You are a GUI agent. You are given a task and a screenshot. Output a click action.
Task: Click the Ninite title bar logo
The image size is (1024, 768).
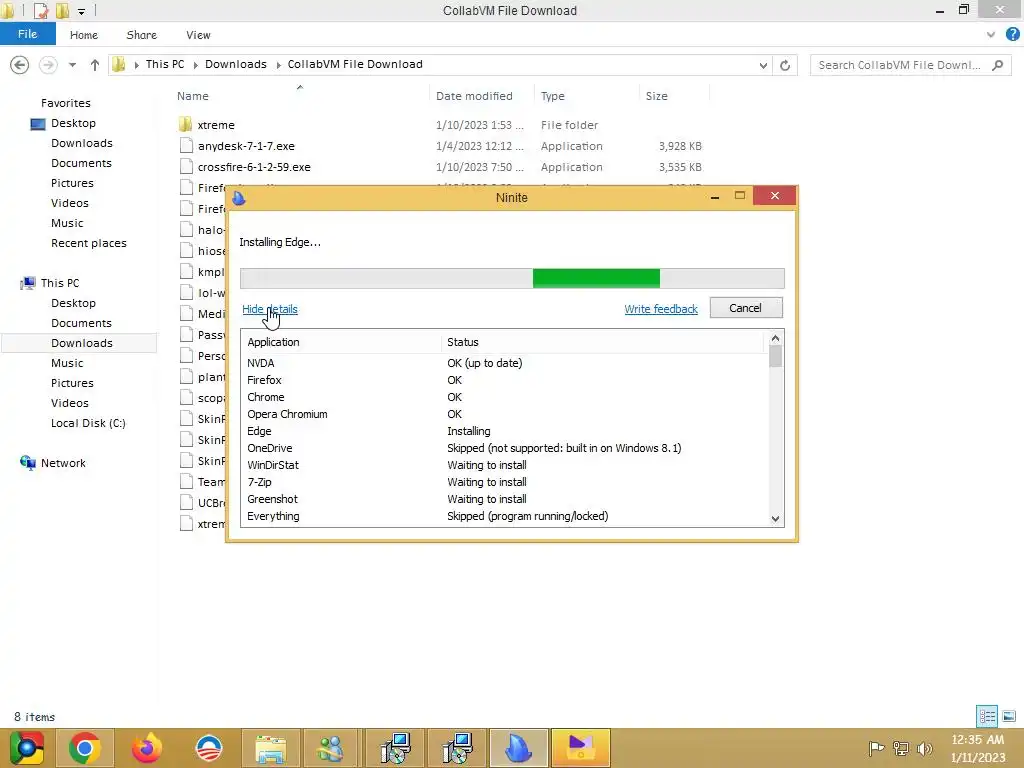point(239,197)
